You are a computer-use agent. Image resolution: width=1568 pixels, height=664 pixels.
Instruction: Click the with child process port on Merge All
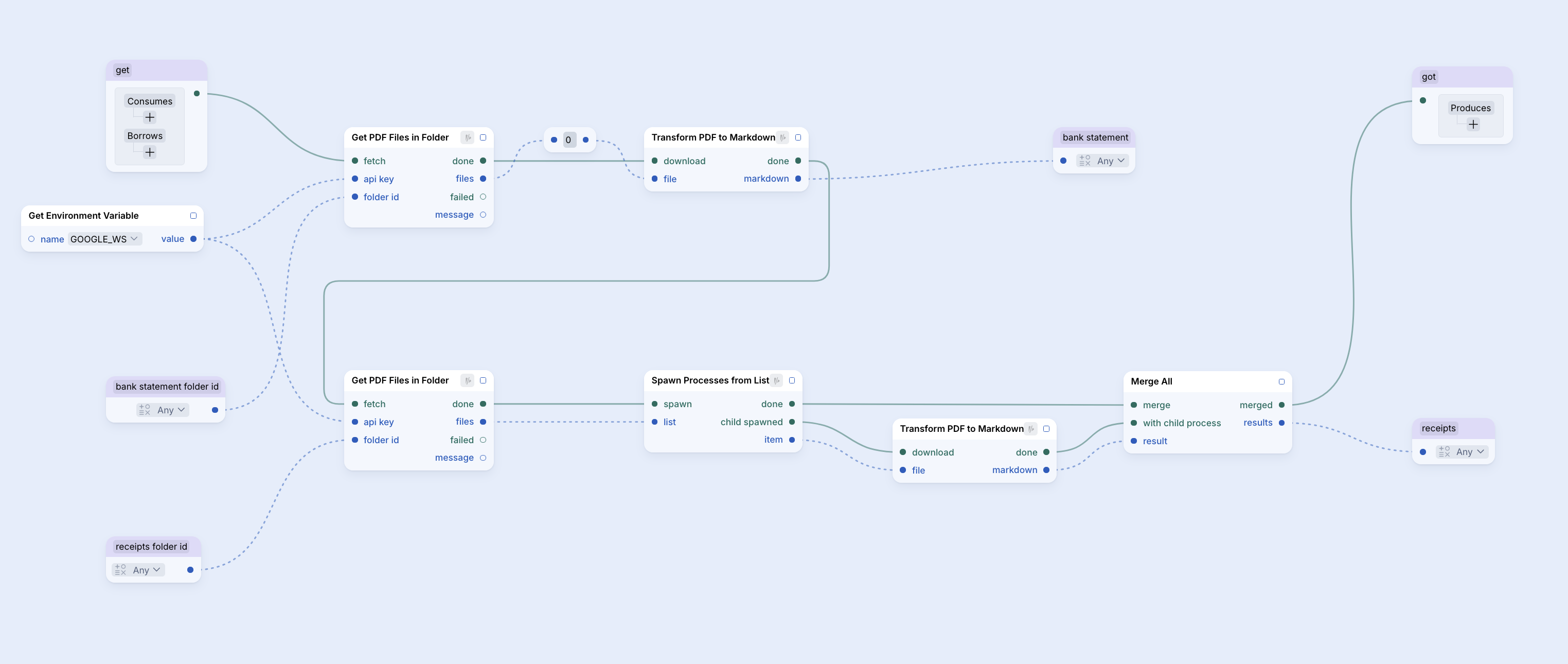[1134, 424]
